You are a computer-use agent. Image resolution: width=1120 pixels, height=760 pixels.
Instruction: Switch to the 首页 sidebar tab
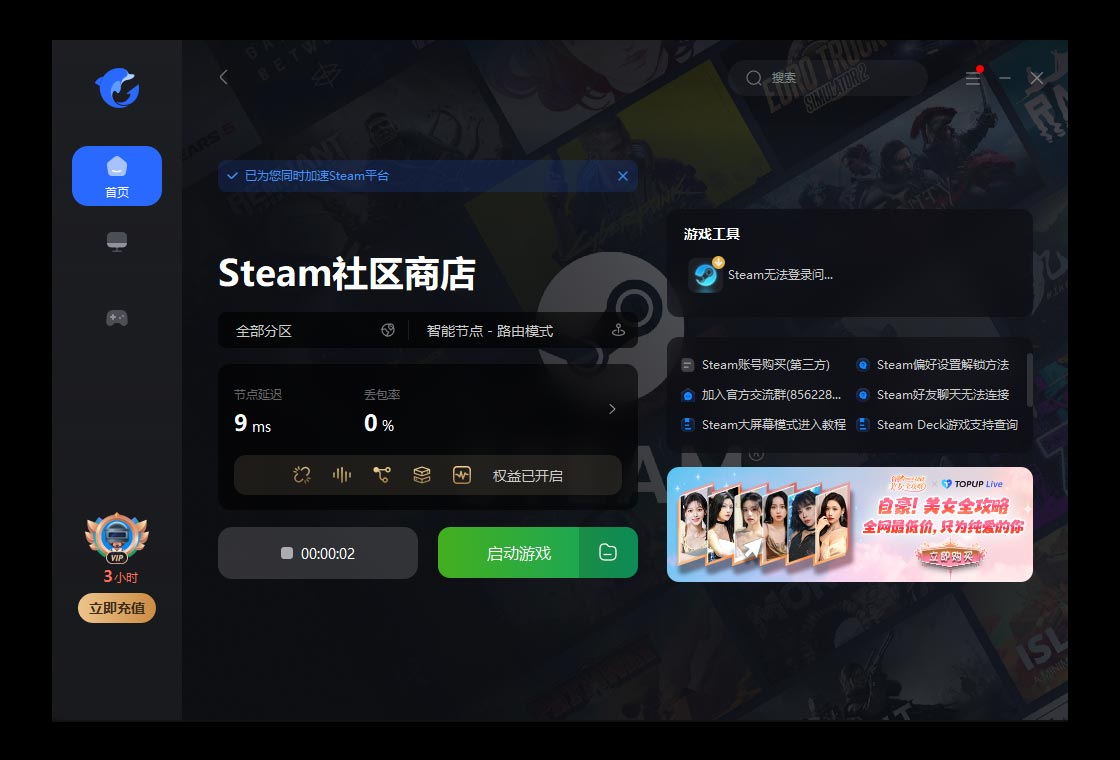[117, 175]
